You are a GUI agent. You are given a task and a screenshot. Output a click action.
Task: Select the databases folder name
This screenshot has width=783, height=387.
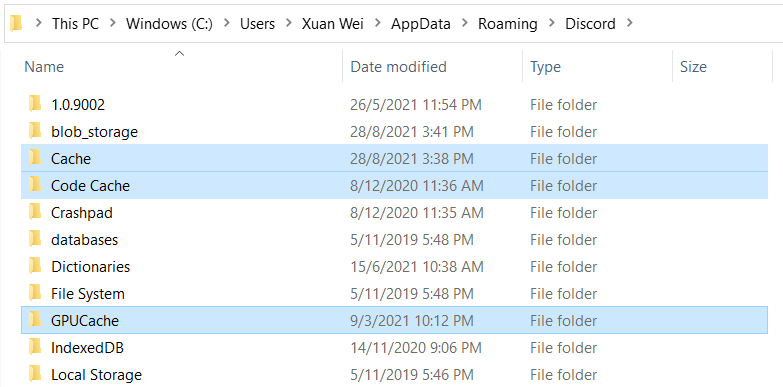click(x=84, y=240)
